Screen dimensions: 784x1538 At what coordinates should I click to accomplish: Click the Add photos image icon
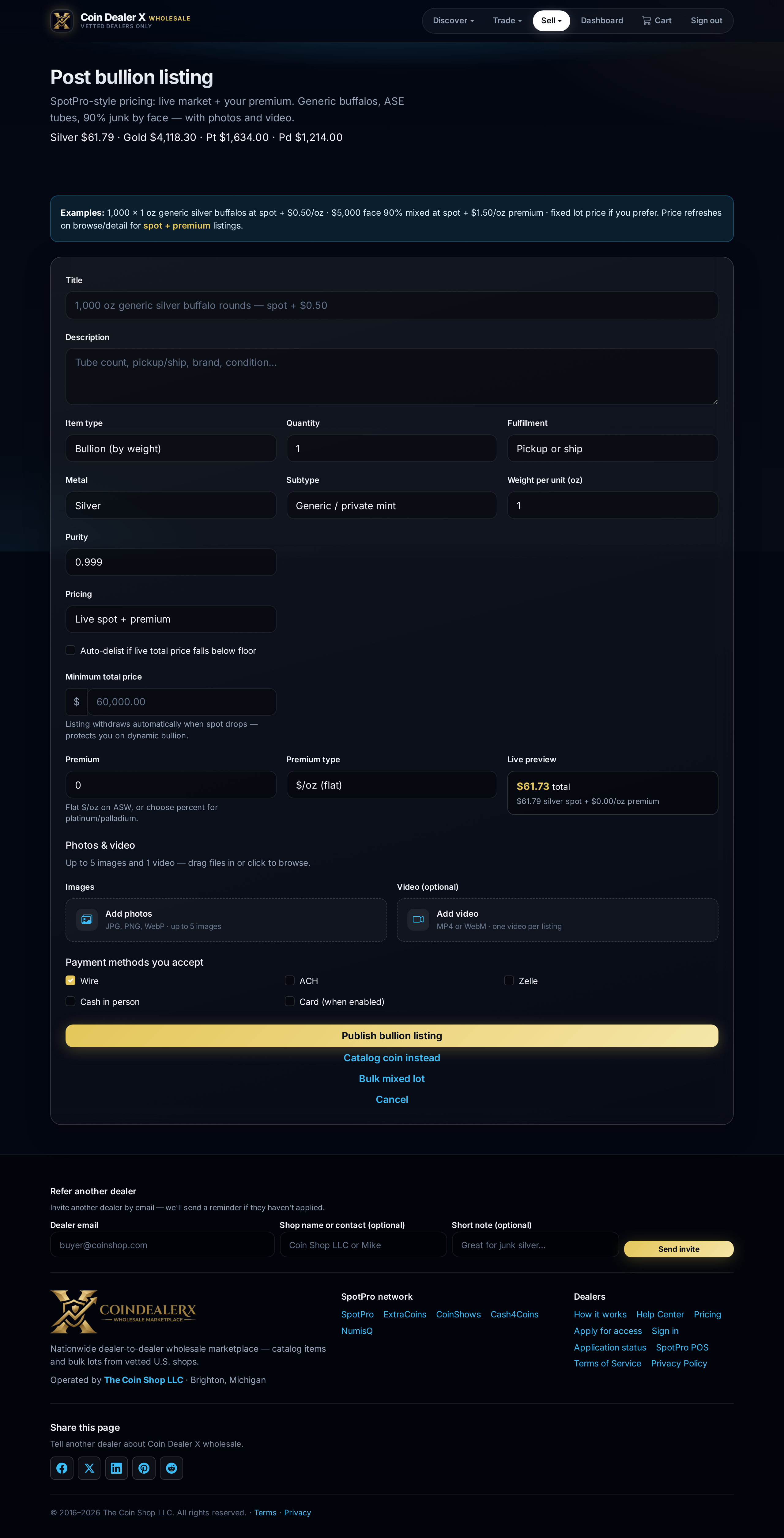[x=86, y=919]
